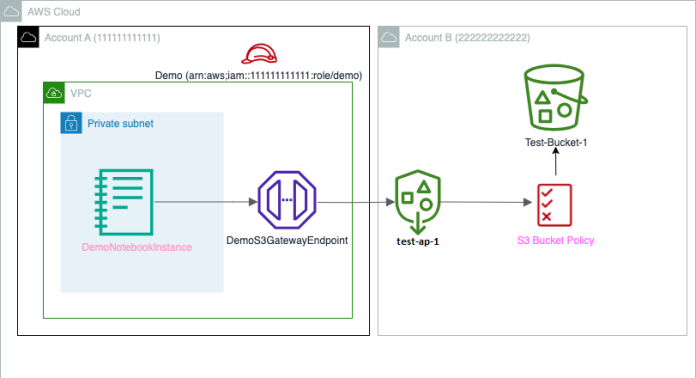Select the Demo IAM role ARN text

click(x=258, y=75)
